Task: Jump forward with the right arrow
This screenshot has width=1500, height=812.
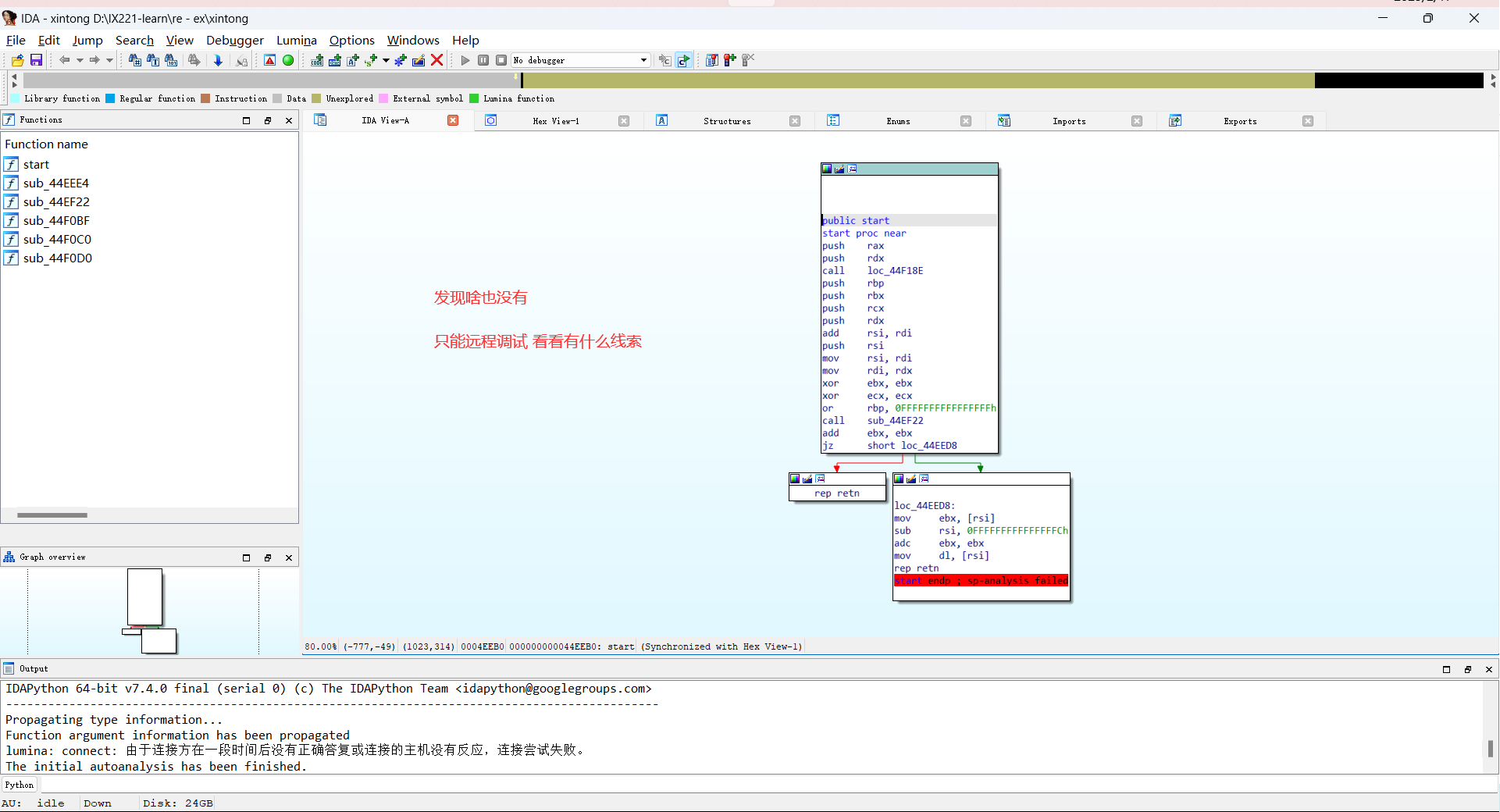Action: pos(94,60)
